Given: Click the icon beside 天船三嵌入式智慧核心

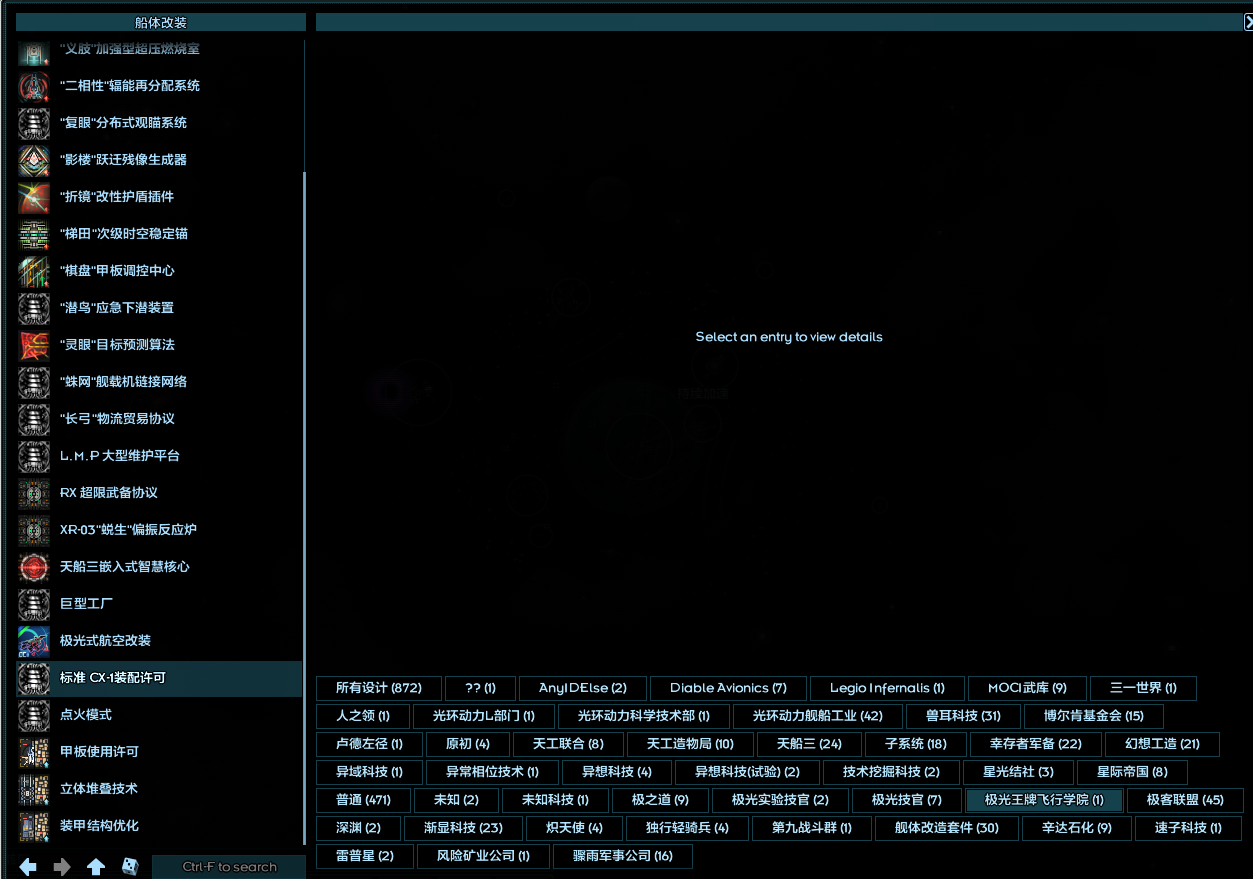Looking at the screenshot, I should 34,567.
